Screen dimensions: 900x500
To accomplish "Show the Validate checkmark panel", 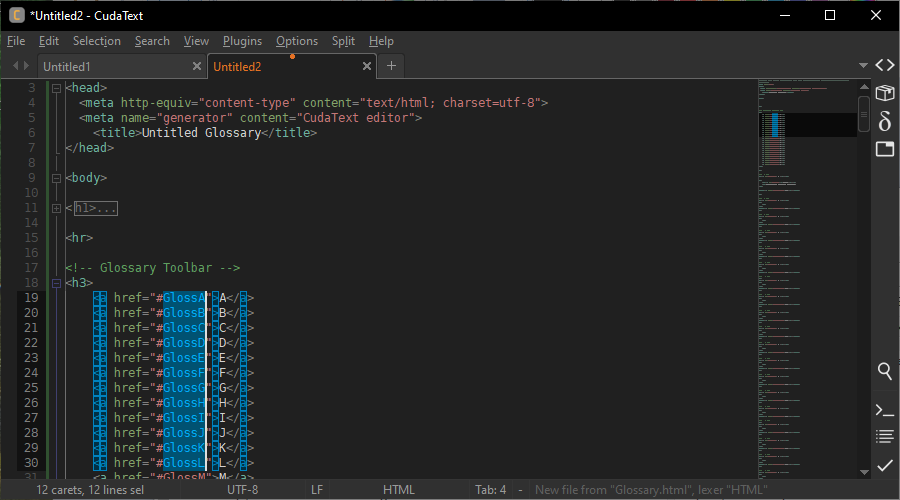I will pos(884,465).
